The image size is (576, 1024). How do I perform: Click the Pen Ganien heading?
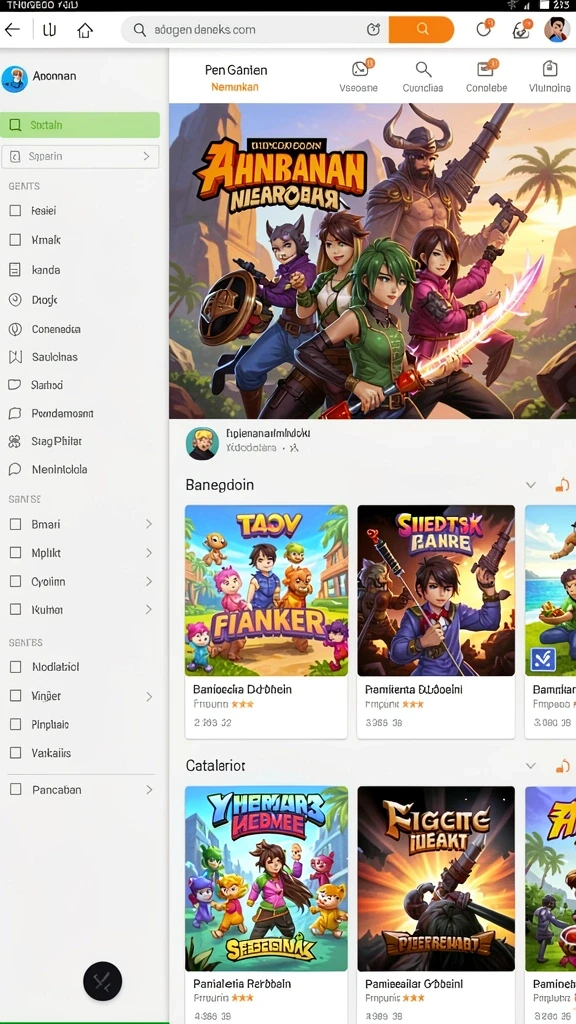click(236, 70)
